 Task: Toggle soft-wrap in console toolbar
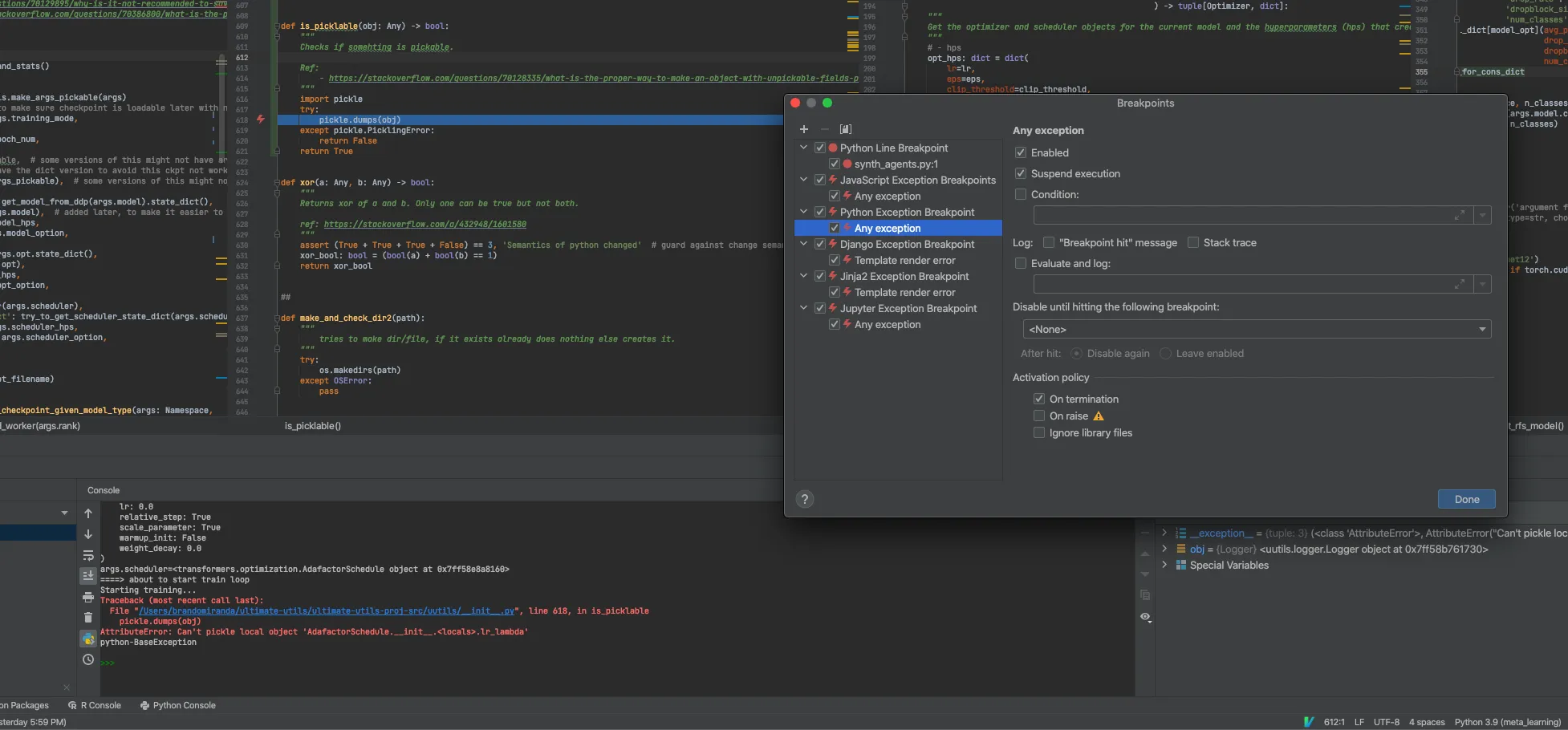point(88,555)
